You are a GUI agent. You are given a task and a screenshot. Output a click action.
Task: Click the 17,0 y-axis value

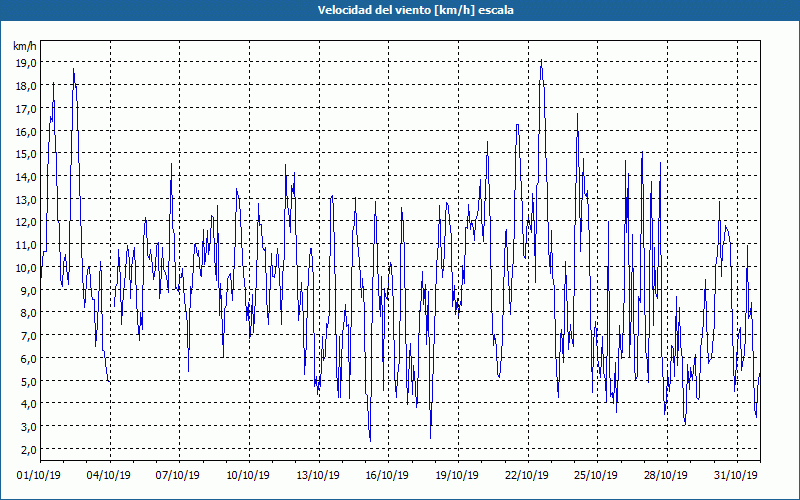point(27,108)
